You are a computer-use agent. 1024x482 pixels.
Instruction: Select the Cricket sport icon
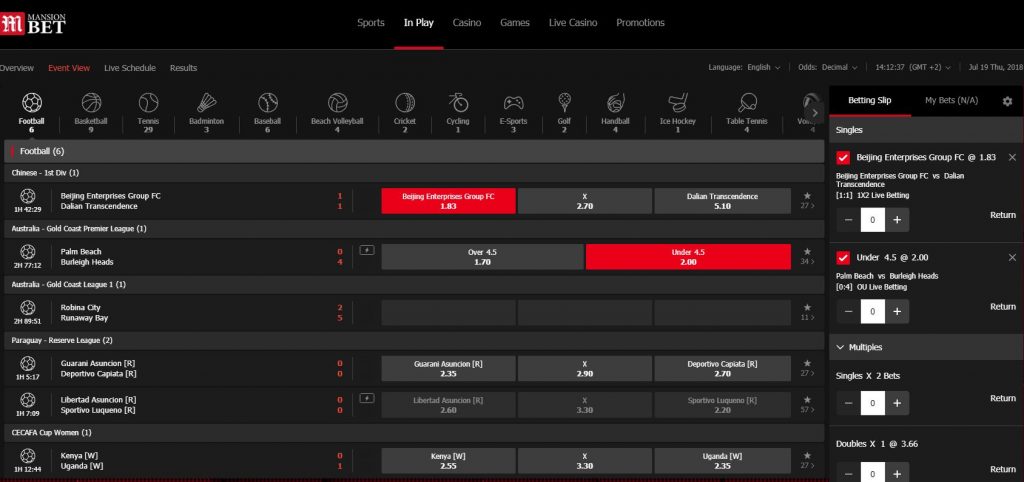coord(405,103)
